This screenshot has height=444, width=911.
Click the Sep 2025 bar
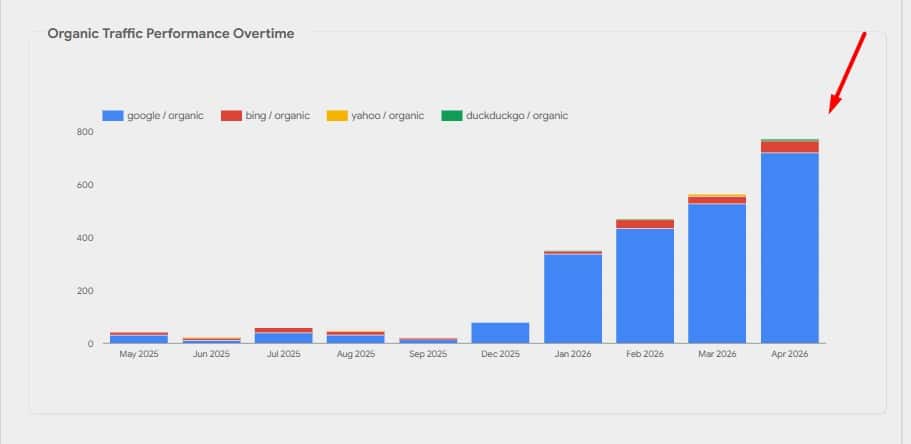tap(428, 341)
